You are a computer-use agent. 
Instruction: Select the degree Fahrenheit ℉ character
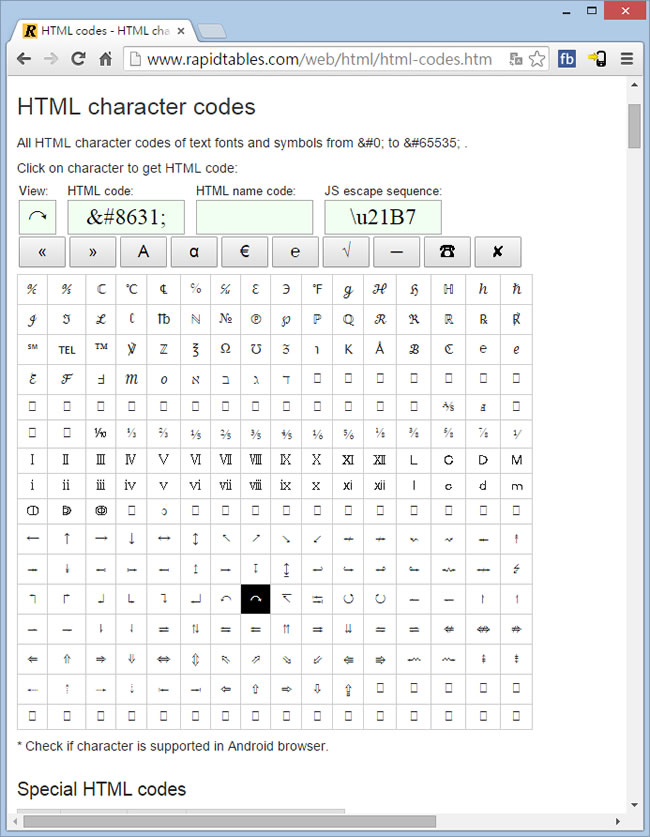tap(317, 289)
